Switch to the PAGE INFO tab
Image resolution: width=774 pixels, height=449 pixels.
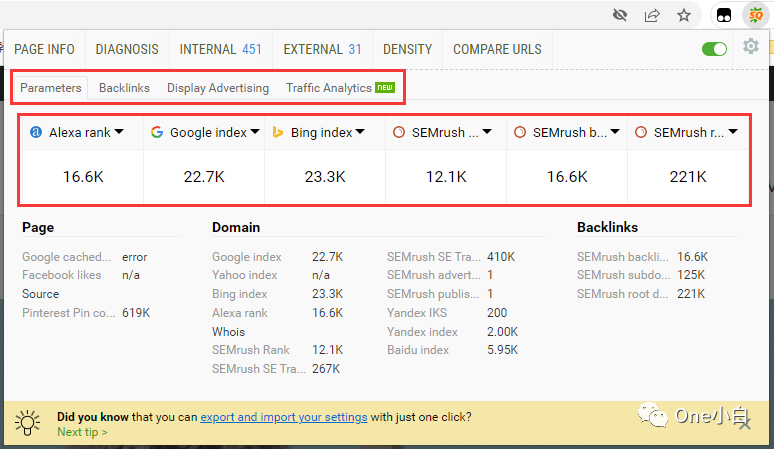tap(44, 49)
